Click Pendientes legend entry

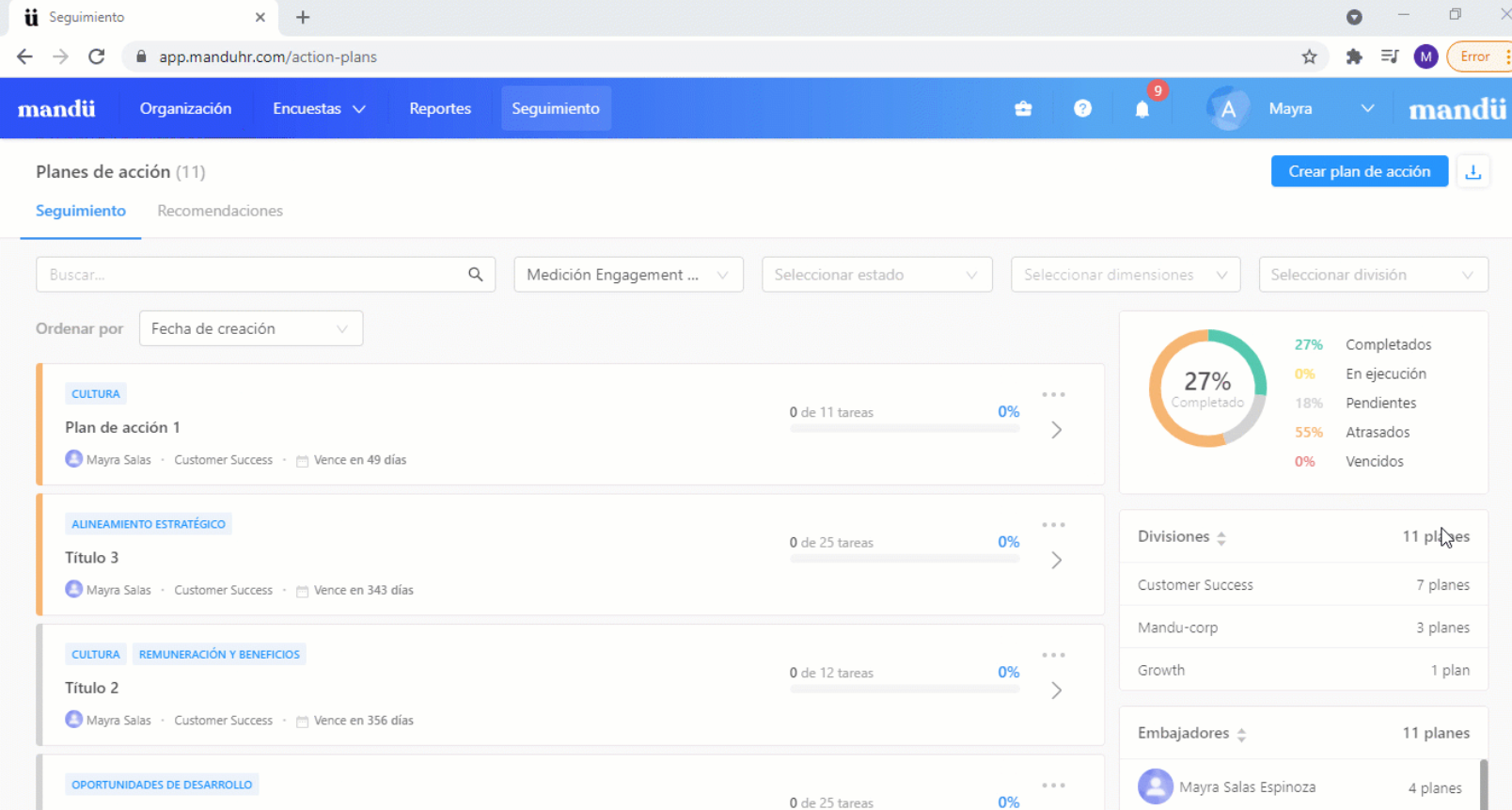pyautogui.click(x=1355, y=403)
